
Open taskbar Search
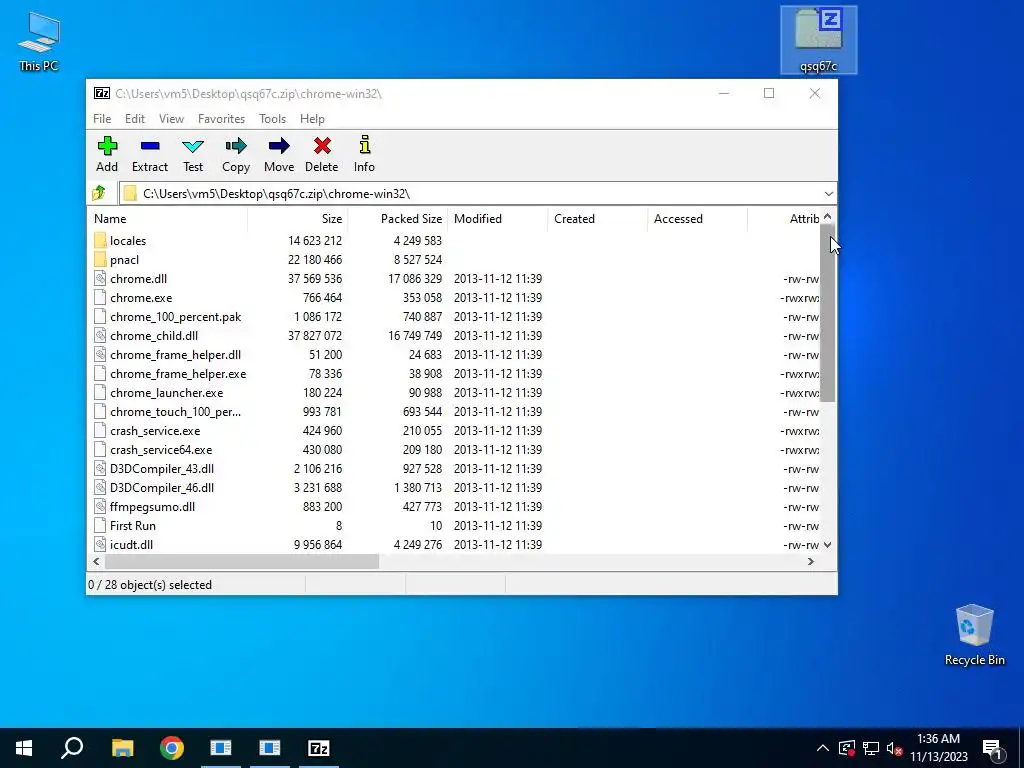(72, 748)
